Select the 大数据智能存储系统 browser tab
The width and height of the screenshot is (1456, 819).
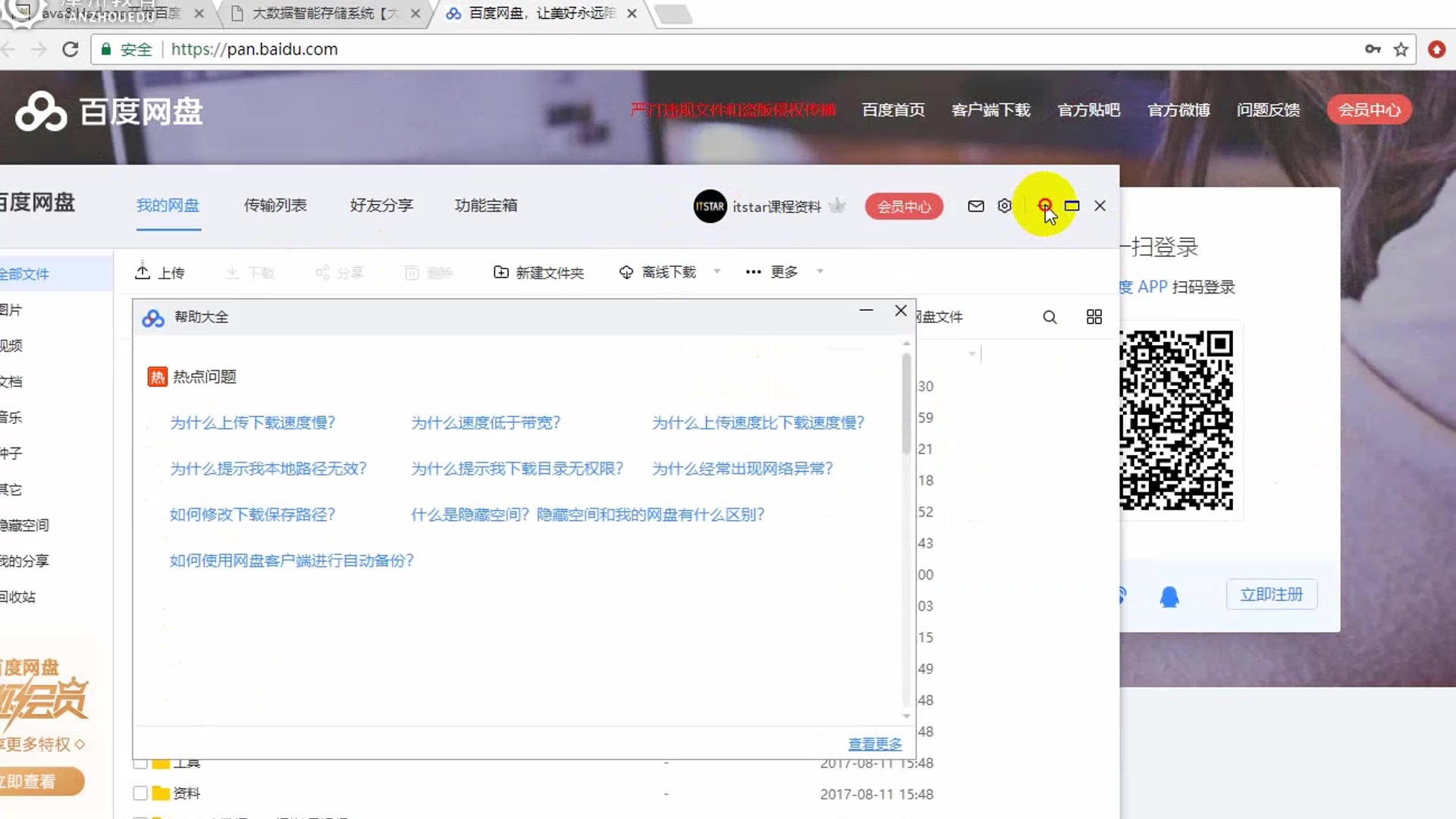(325, 14)
